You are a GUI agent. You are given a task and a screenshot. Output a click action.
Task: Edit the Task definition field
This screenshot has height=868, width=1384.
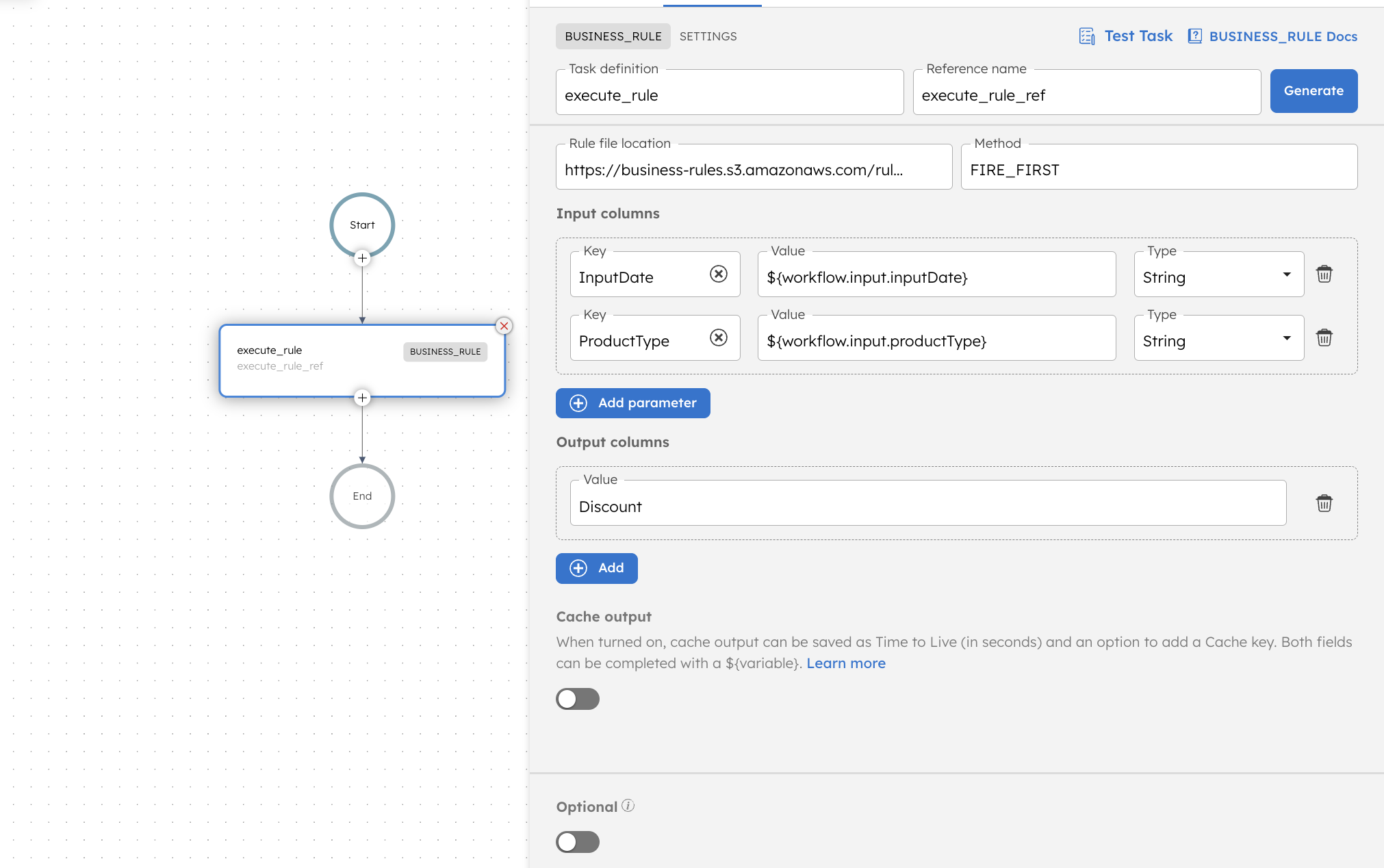730,92
